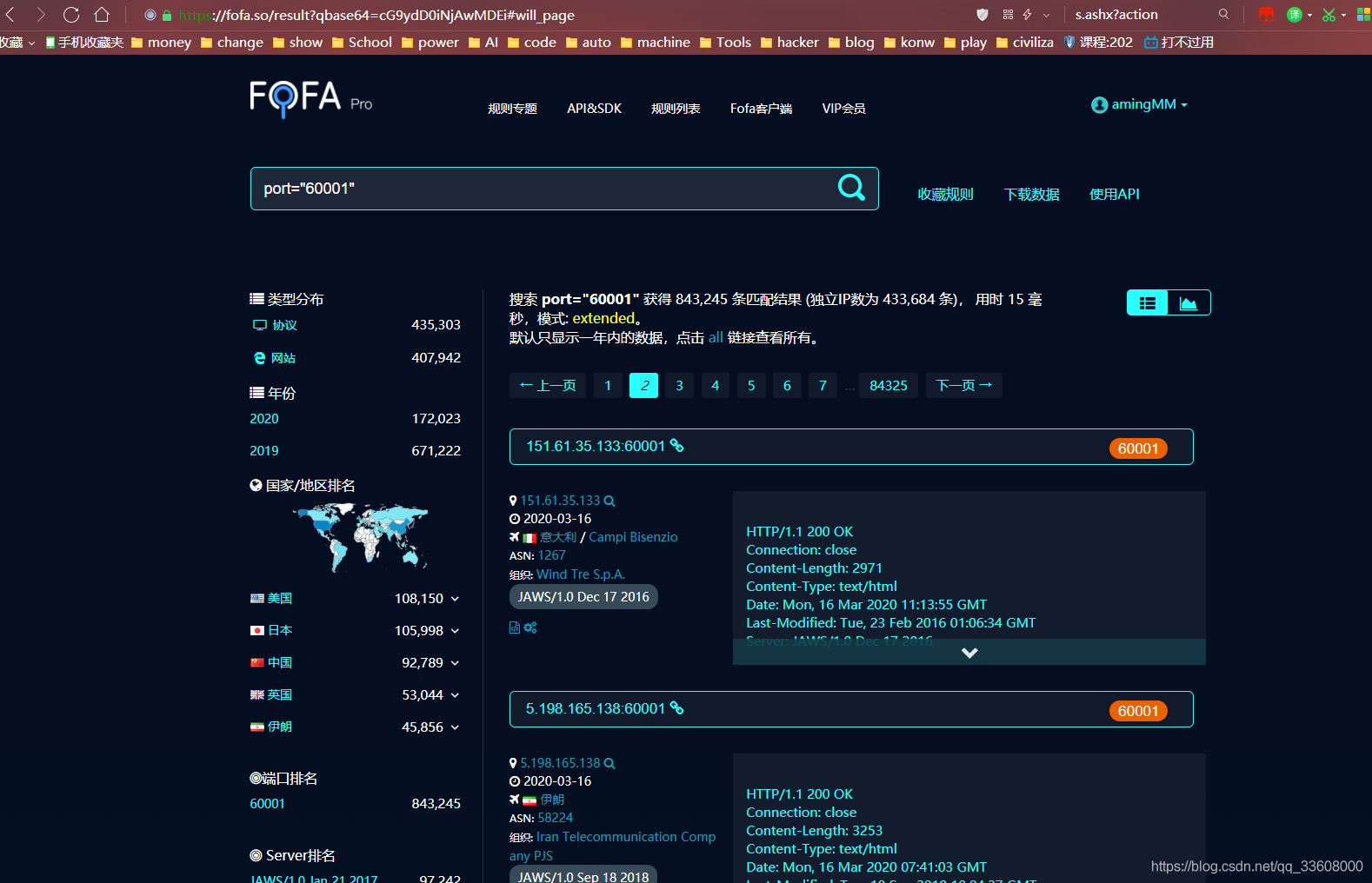Screen dimensions: 1372x883
Task: Click Wind Tre S.p.A. organization link
Action: click(581, 574)
